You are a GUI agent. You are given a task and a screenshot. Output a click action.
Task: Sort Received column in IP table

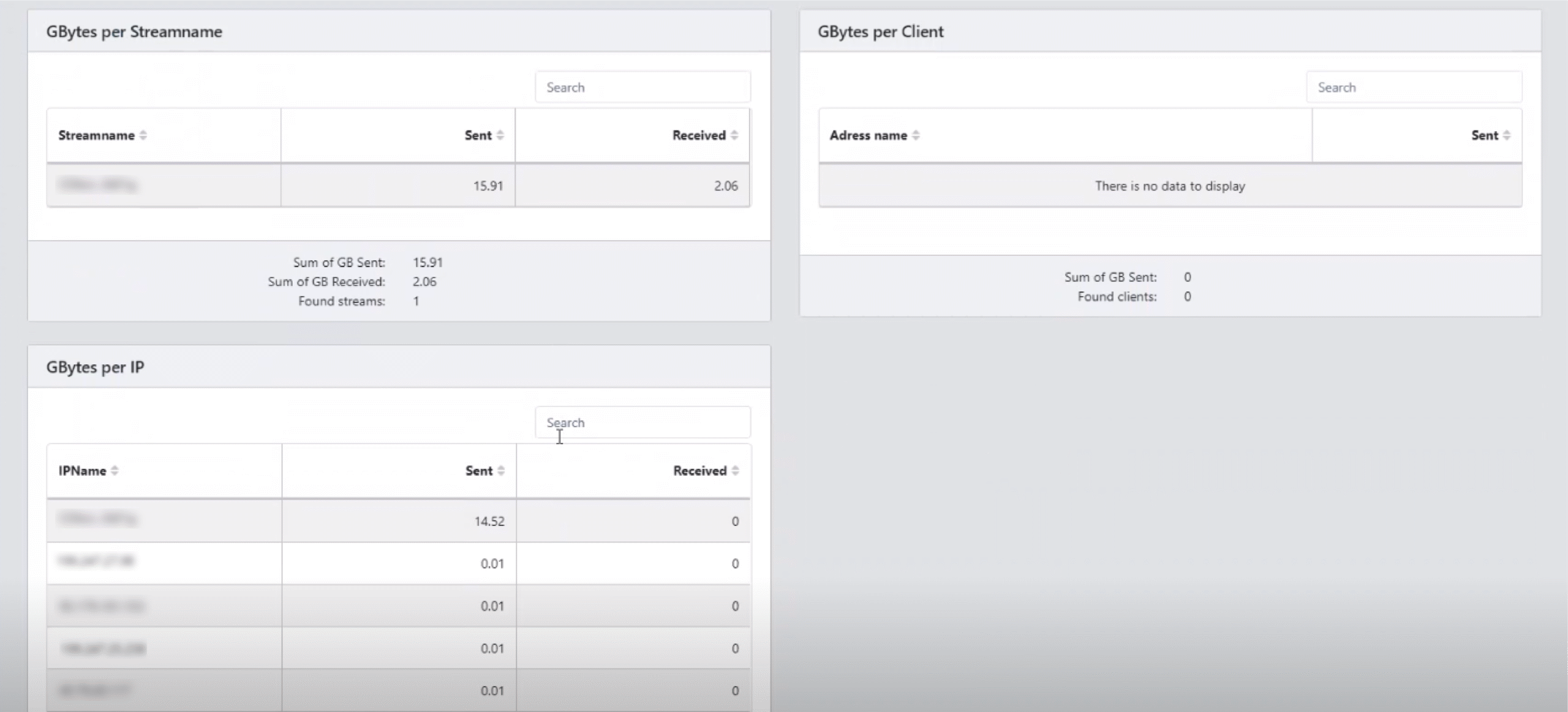[x=735, y=471]
